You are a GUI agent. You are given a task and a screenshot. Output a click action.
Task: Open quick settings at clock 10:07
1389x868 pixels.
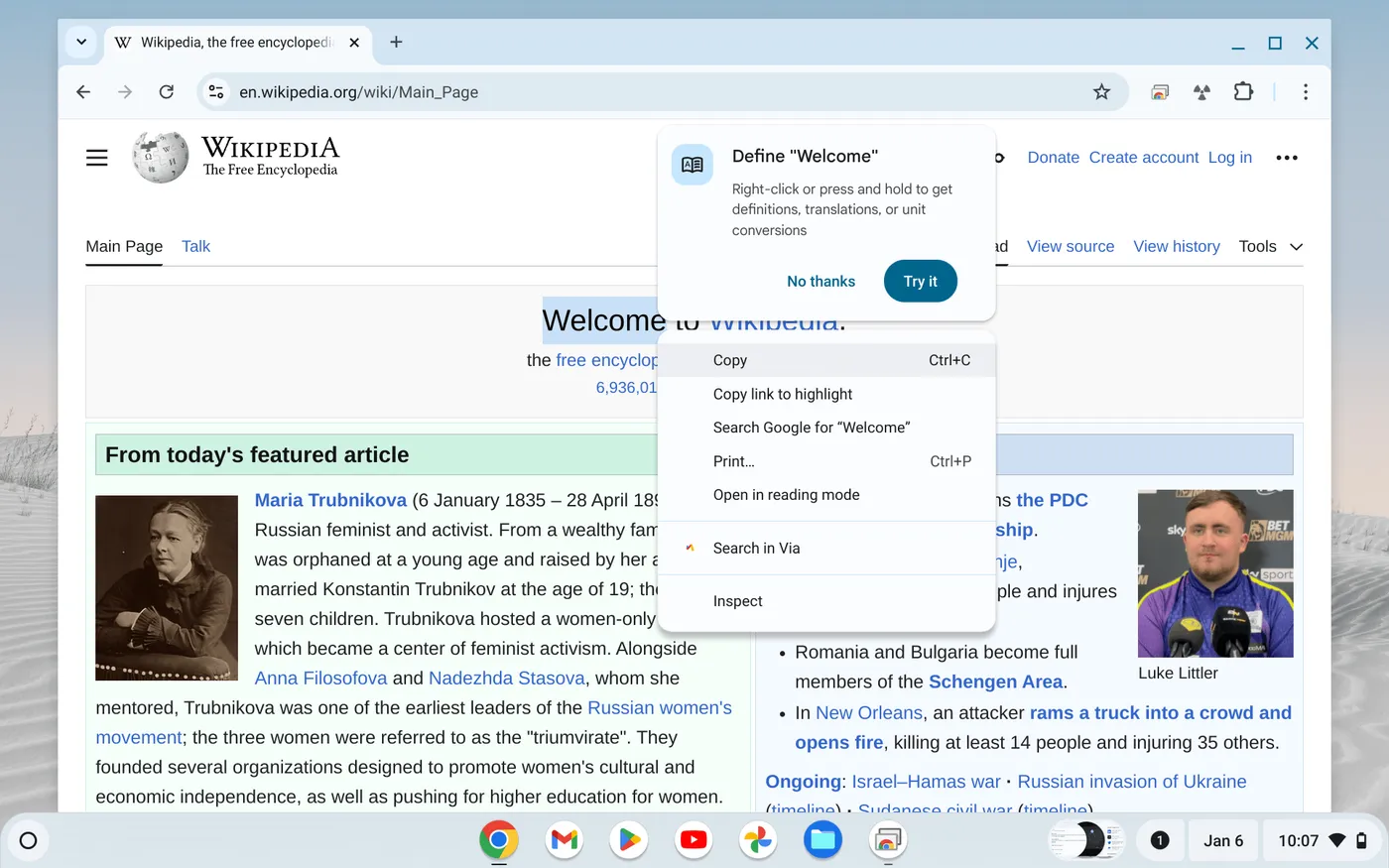[x=1324, y=841]
